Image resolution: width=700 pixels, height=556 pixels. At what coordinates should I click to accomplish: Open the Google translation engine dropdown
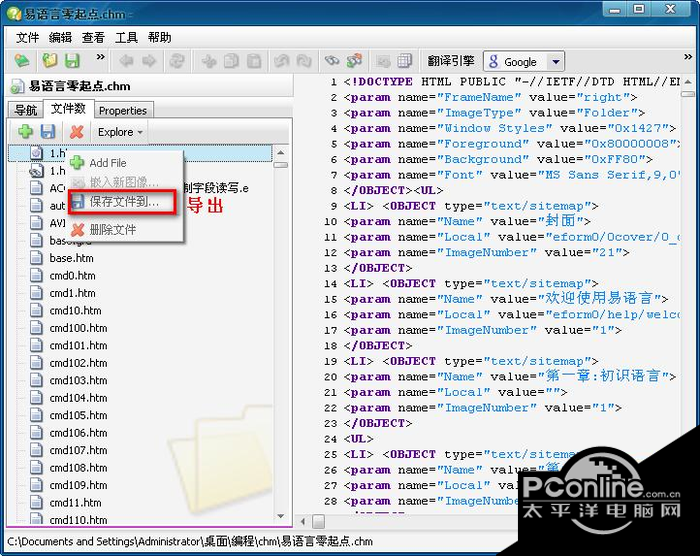[556, 62]
